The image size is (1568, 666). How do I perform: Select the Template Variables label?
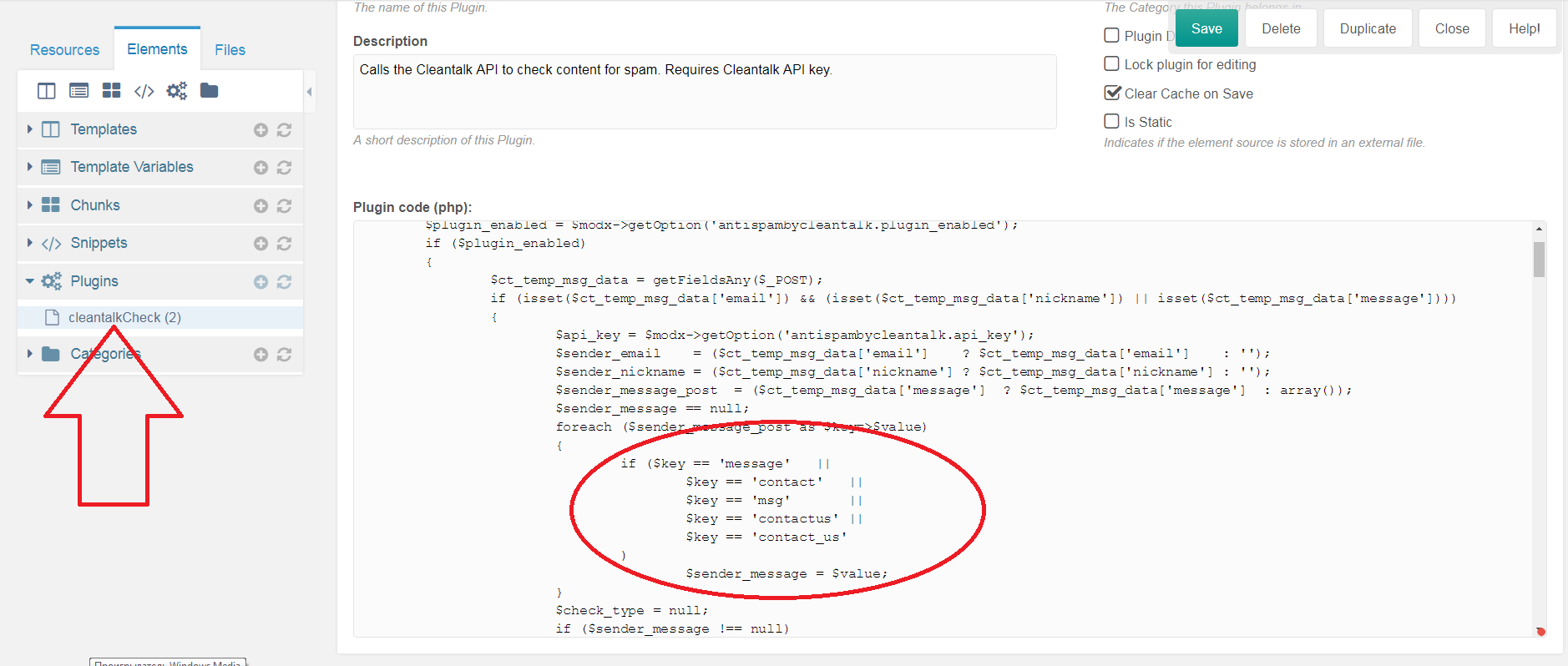tap(132, 167)
